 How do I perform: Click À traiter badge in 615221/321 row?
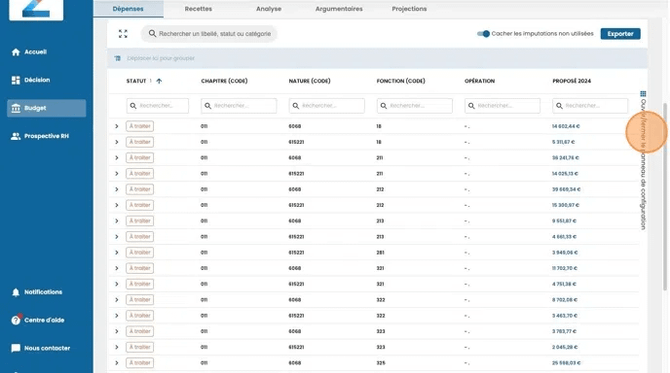click(x=140, y=284)
